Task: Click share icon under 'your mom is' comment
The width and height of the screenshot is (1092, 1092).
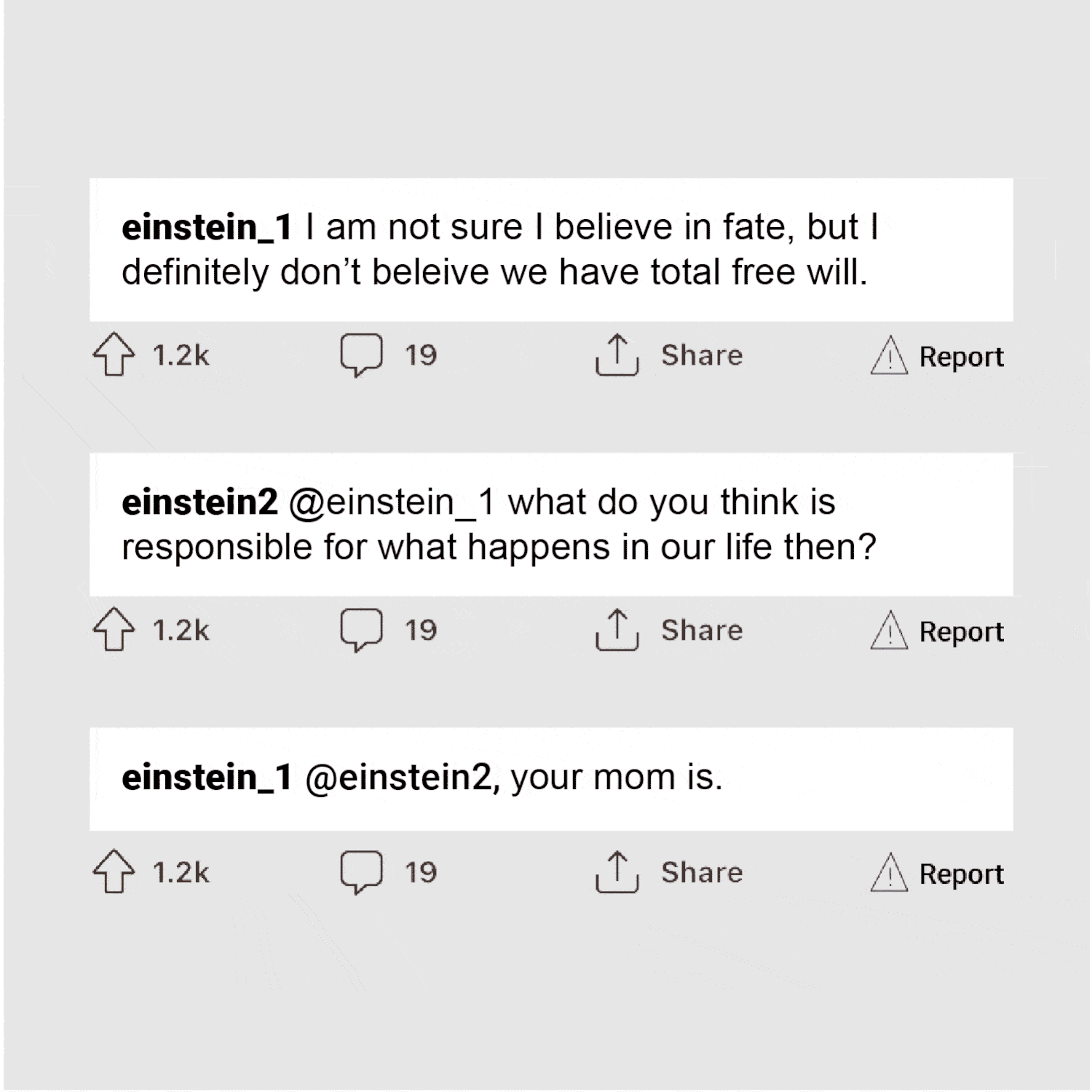Action: point(617,872)
